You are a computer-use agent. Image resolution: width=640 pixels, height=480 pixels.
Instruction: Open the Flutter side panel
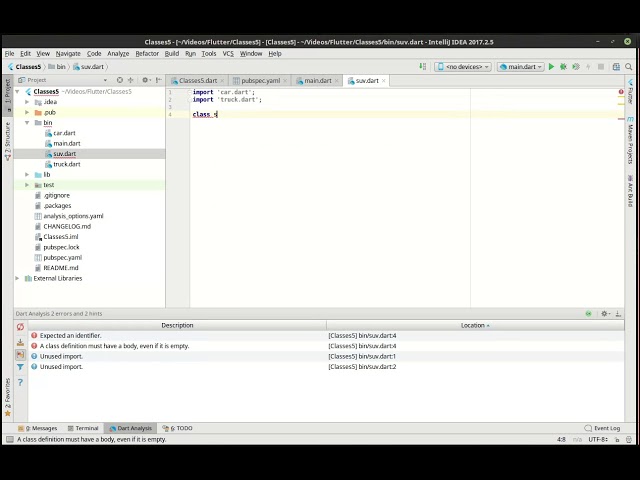pos(630,92)
